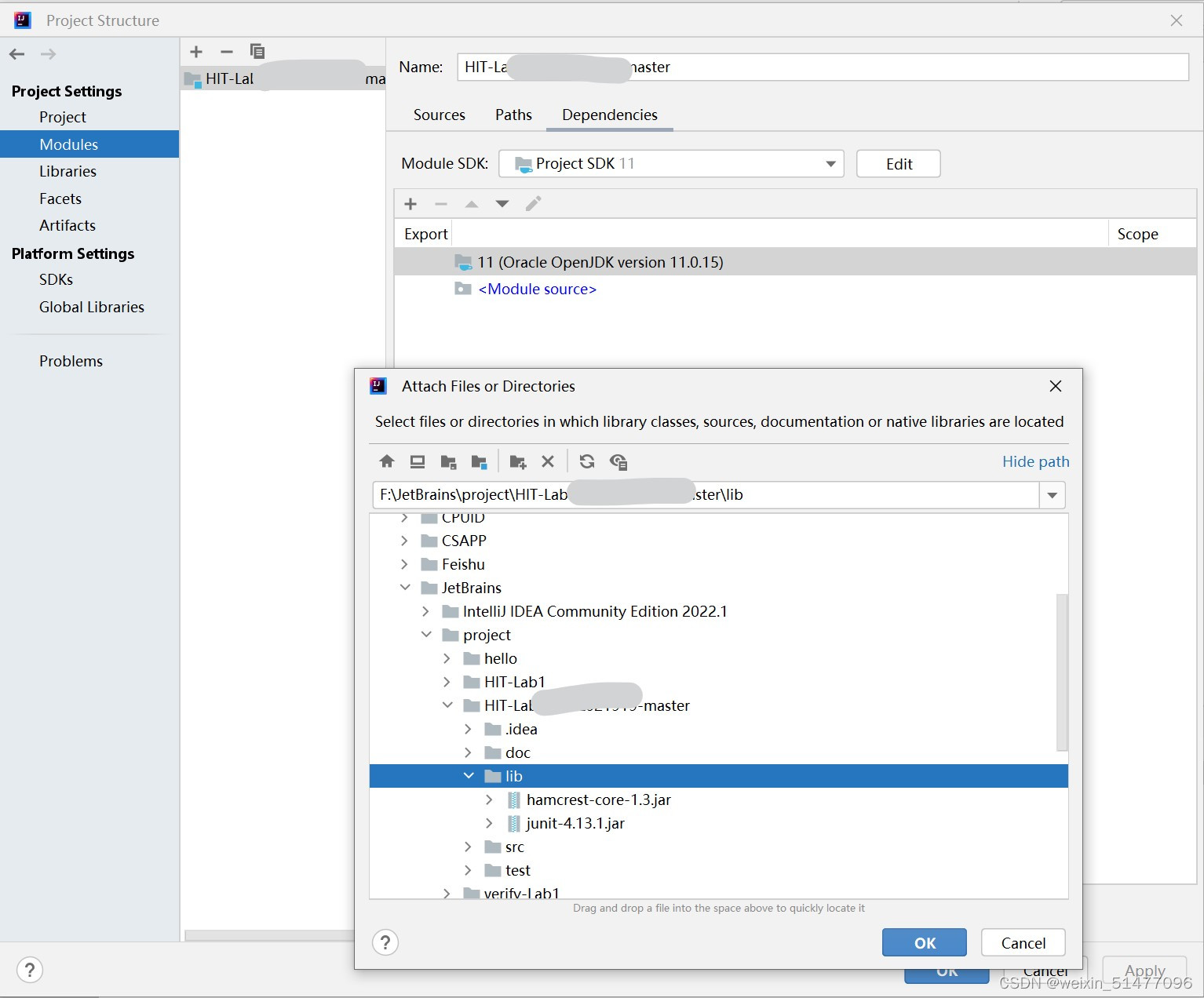Add dependency plus icon
Screen dimensions: 1204x998
tap(410, 204)
